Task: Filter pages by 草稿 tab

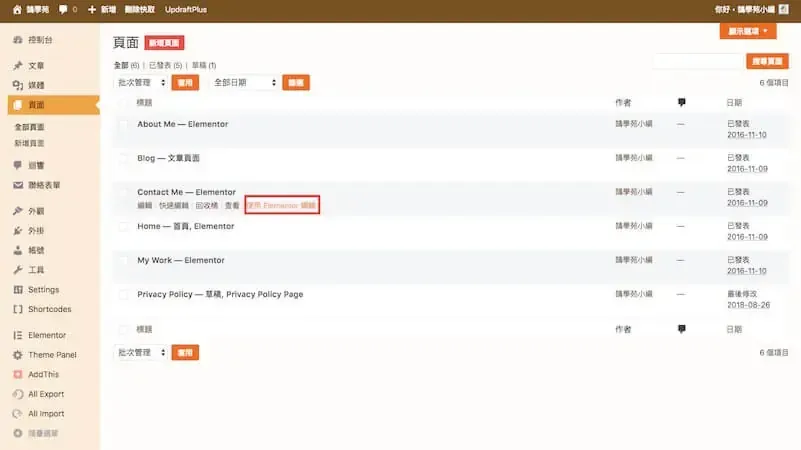Action: pos(204,65)
